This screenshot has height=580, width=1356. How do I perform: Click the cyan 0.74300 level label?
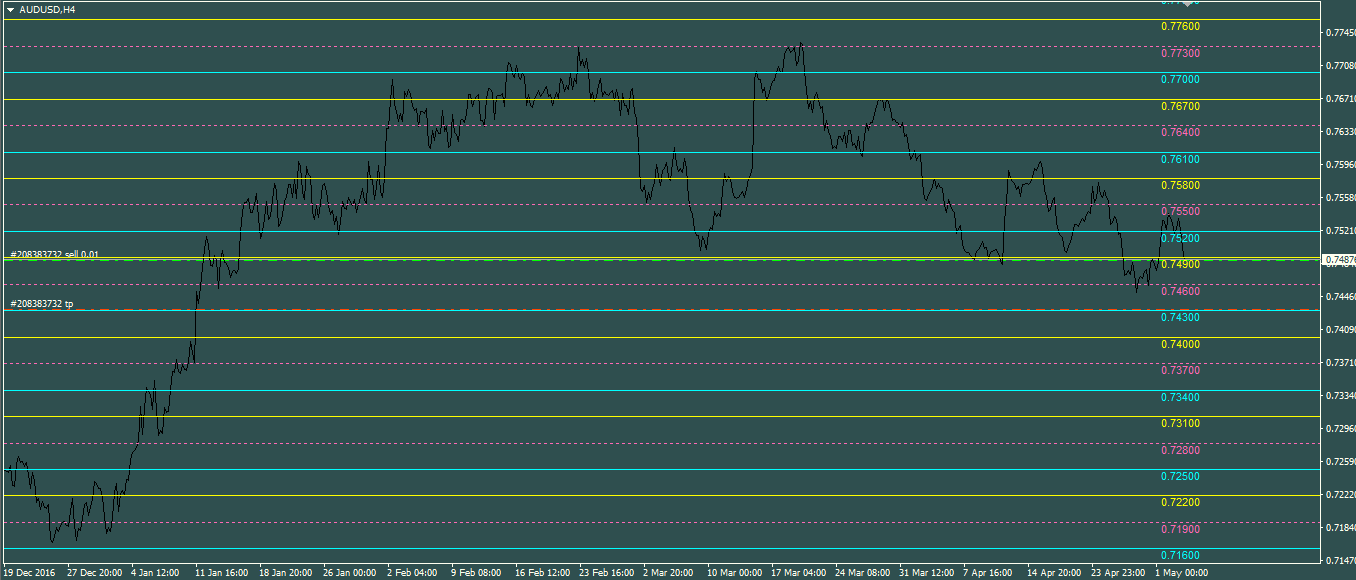tap(1180, 317)
